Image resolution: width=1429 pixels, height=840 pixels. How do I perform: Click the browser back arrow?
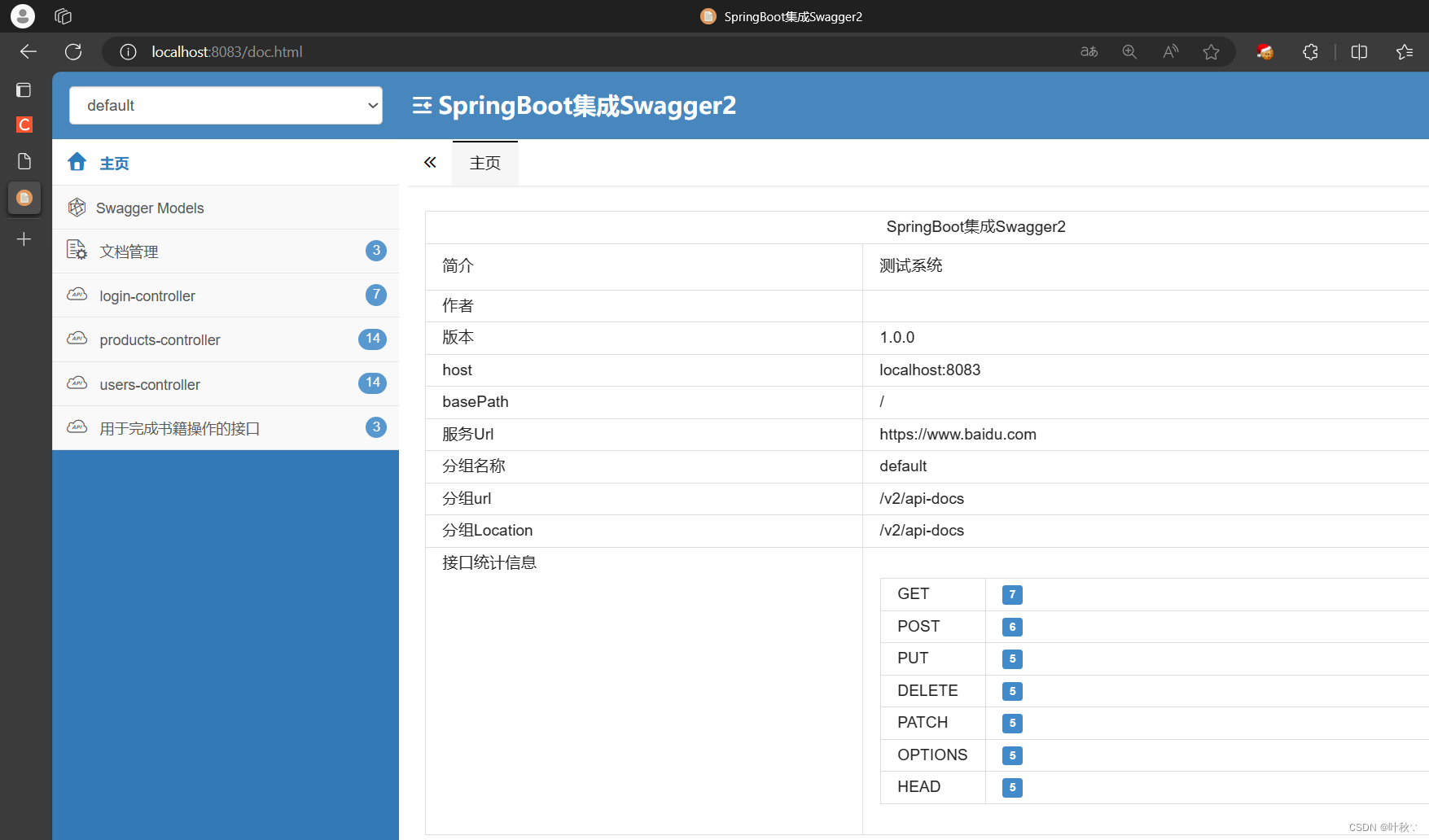click(28, 52)
